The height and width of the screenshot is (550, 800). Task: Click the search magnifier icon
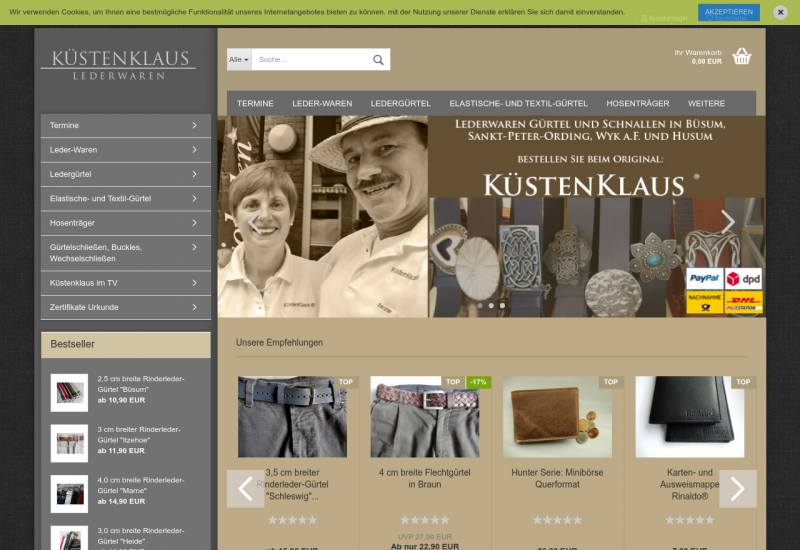[378, 60]
